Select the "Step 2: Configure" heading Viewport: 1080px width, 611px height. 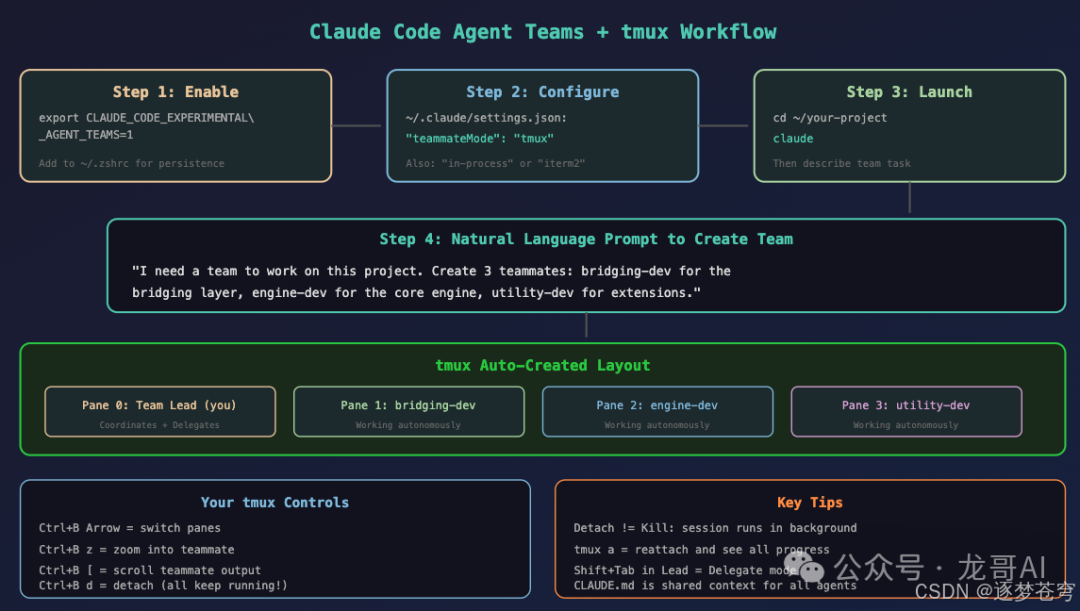(x=543, y=92)
